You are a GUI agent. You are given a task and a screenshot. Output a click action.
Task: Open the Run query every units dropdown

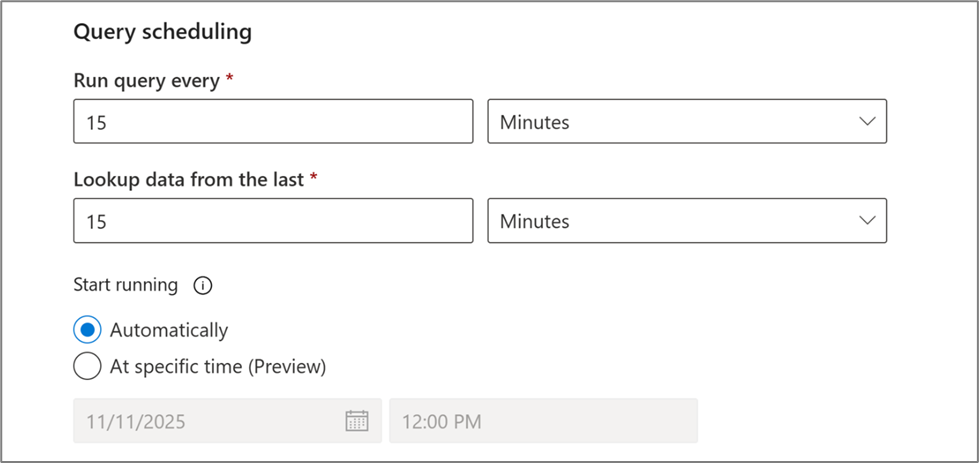coord(686,122)
